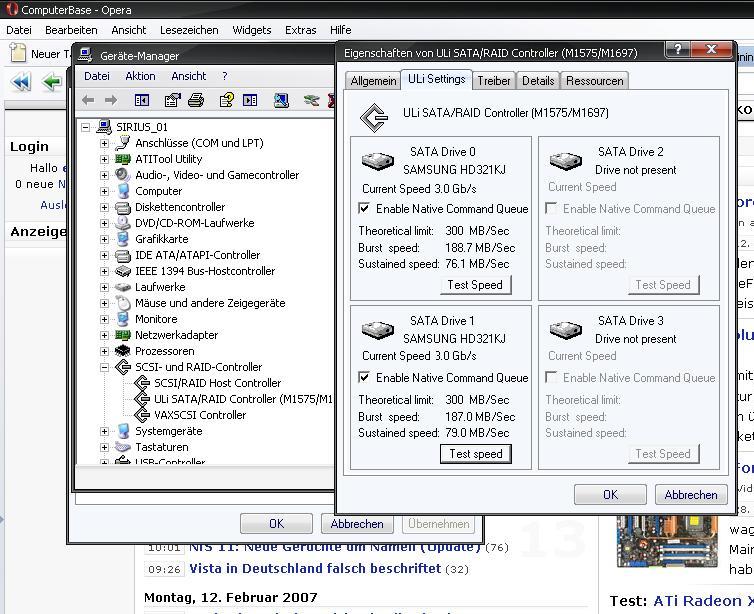The height and width of the screenshot is (614, 754).
Task: Run Test Speed for SATA Drive 0
Action: [476, 285]
